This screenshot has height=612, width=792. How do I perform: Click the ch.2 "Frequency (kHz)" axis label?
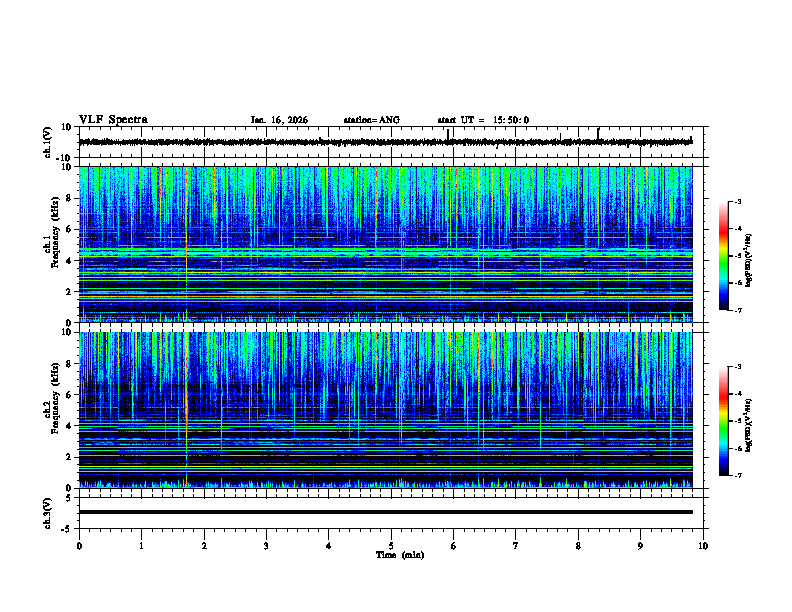55,397
